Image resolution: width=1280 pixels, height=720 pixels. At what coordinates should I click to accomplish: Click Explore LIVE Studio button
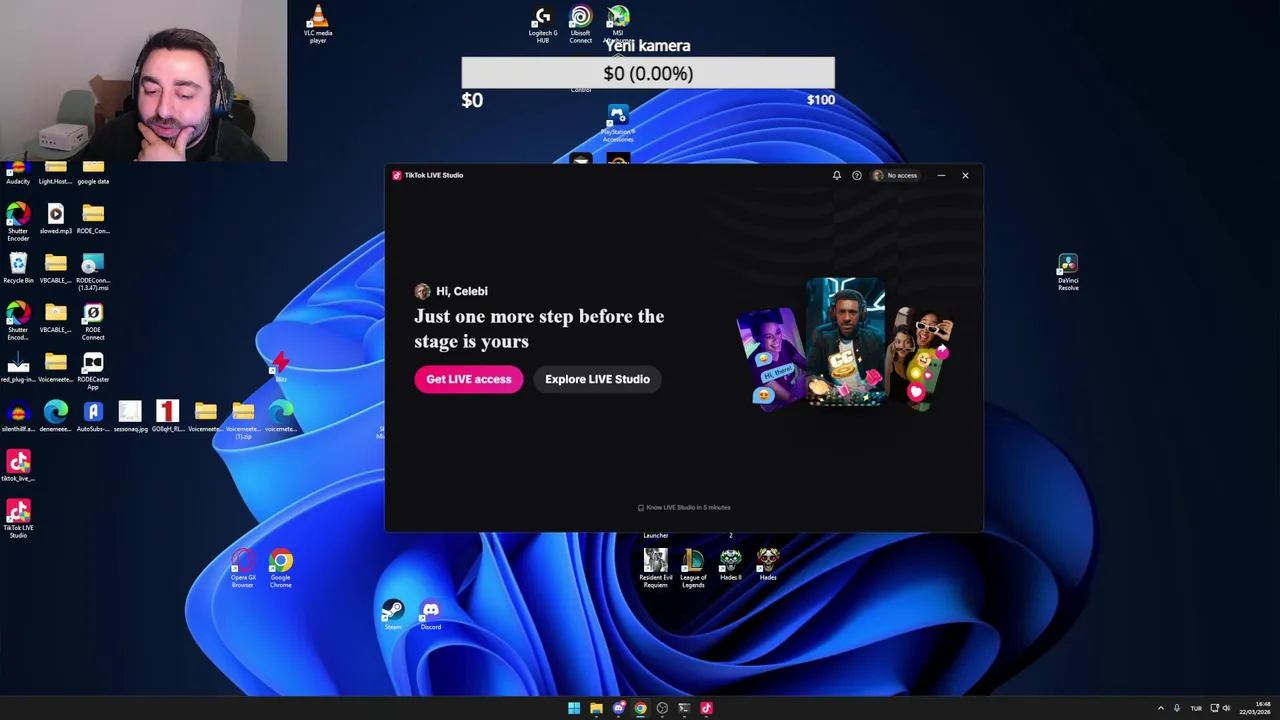coord(597,379)
